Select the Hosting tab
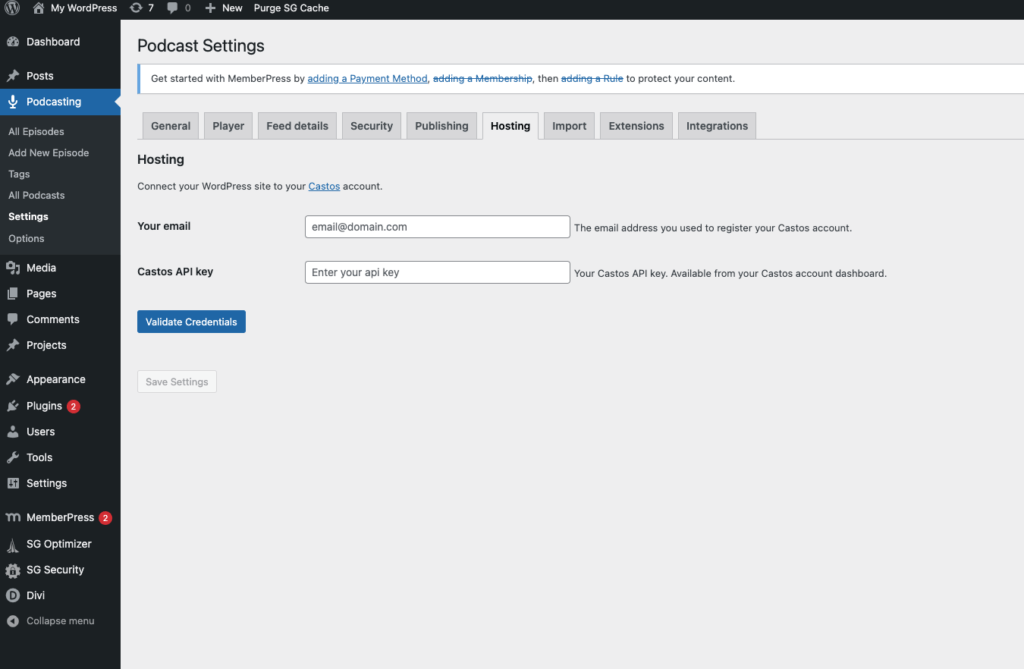Image resolution: width=1024 pixels, height=669 pixels. (x=510, y=126)
